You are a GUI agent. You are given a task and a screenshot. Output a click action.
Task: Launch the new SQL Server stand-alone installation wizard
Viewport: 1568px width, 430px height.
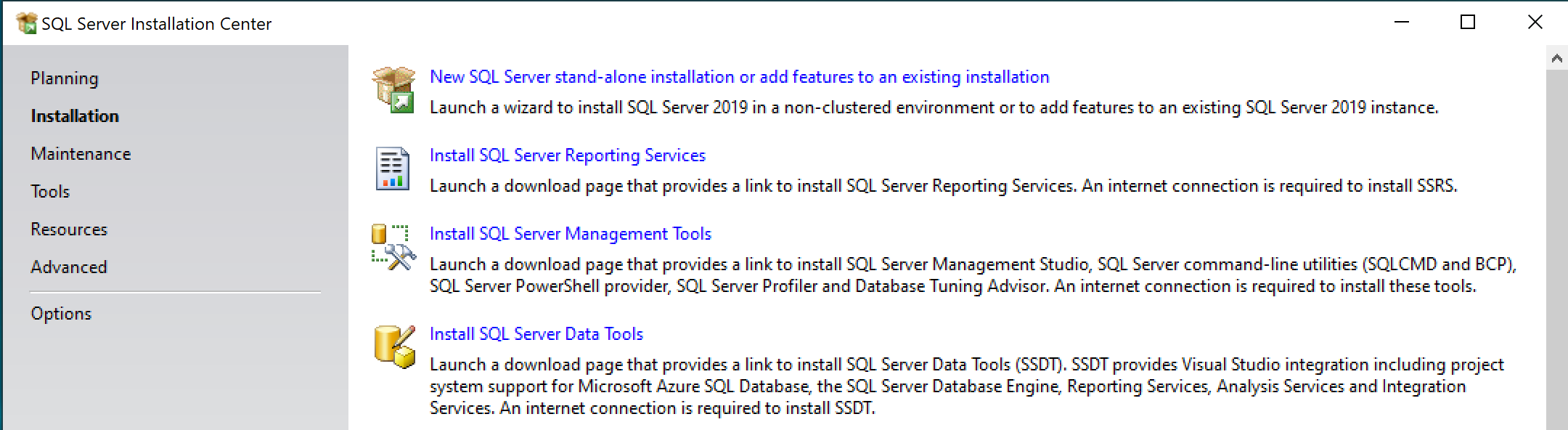739,76
